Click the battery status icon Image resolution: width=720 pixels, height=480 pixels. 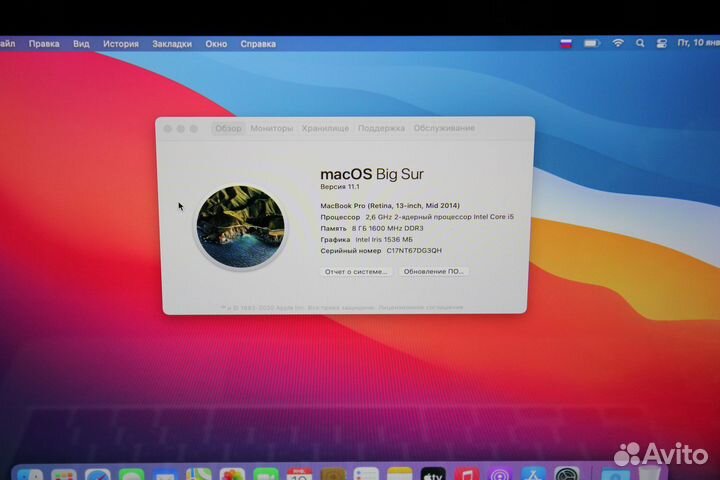click(x=592, y=44)
